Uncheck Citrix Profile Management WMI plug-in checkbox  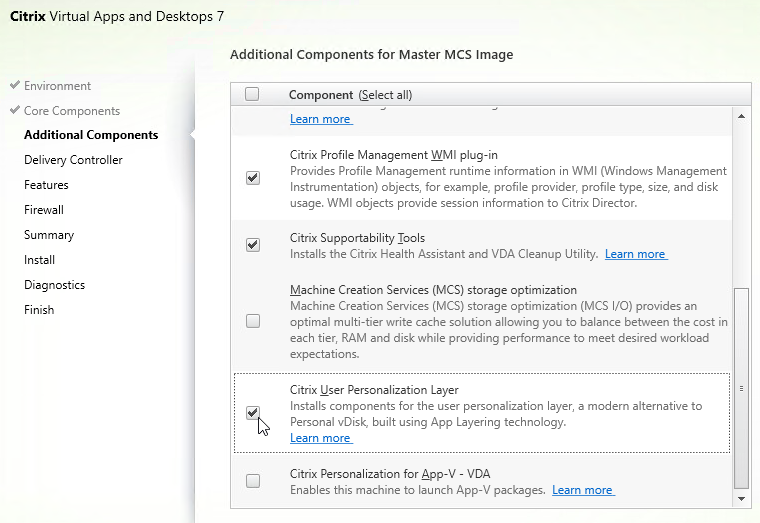click(x=253, y=178)
